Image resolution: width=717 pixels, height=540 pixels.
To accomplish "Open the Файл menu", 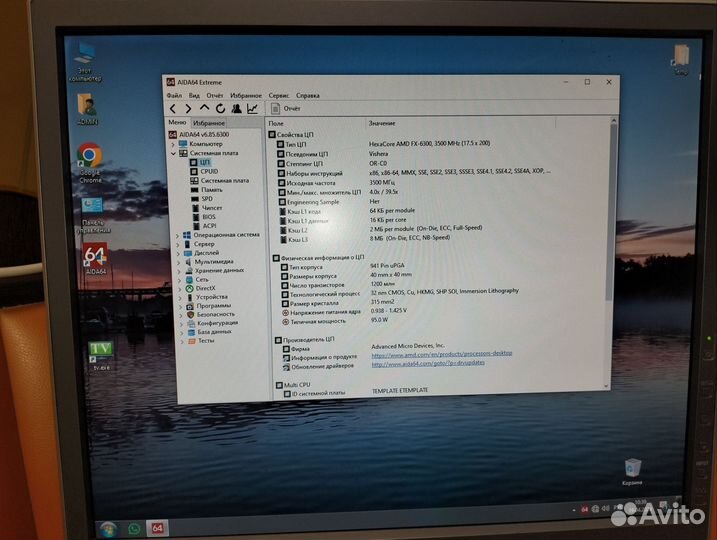I will (174, 96).
